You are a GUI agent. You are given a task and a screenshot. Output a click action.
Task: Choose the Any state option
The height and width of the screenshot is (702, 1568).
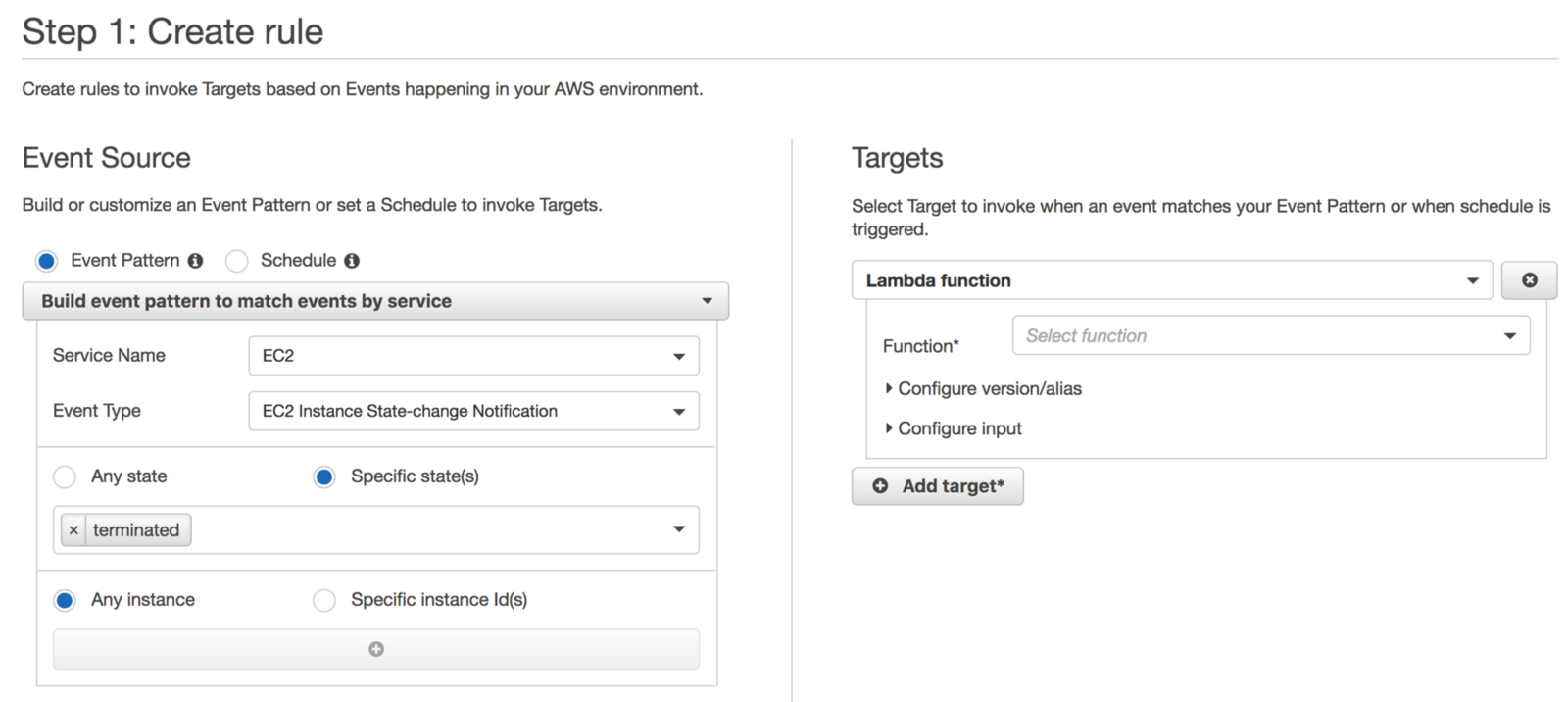(x=65, y=476)
